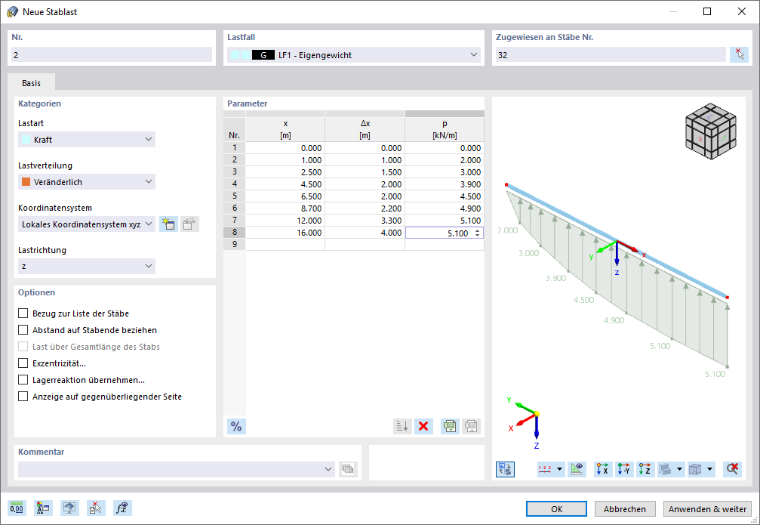Screen dimensions: 760x525
Task: Click x value 12.000 in row 7
Action: (x=285, y=220)
